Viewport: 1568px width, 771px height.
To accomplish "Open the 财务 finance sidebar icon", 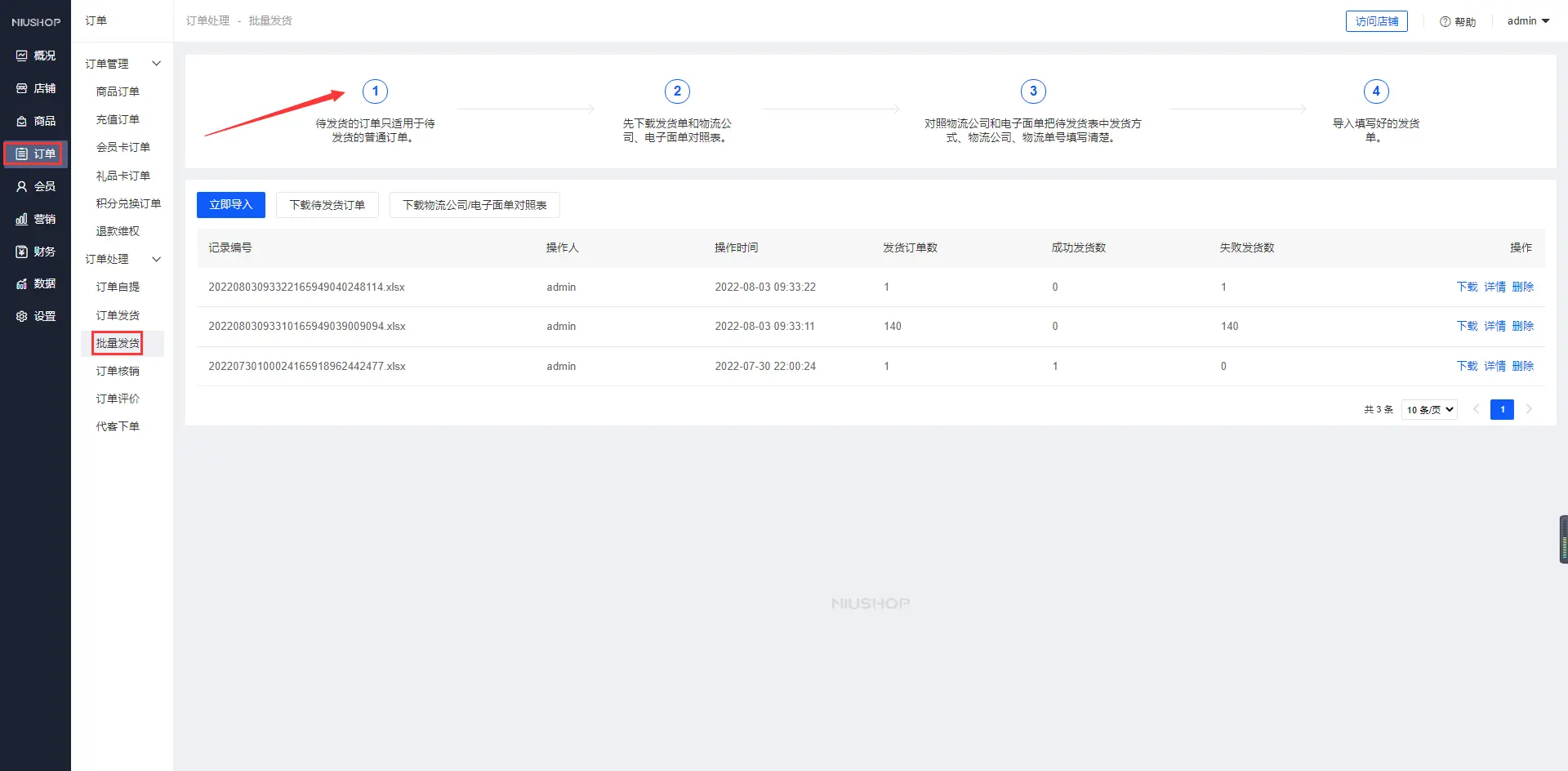I will click(22, 252).
